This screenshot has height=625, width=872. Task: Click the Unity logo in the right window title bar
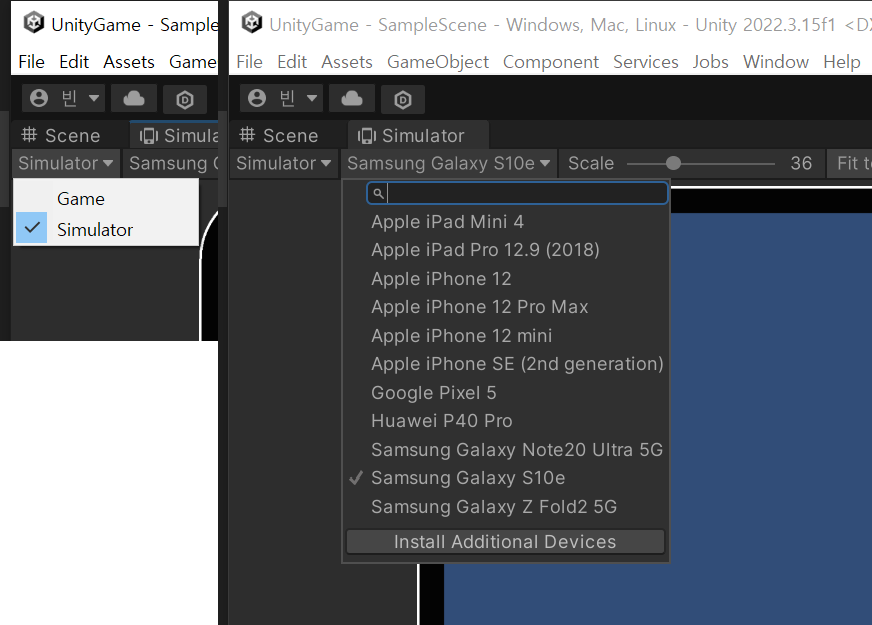(252, 23)
